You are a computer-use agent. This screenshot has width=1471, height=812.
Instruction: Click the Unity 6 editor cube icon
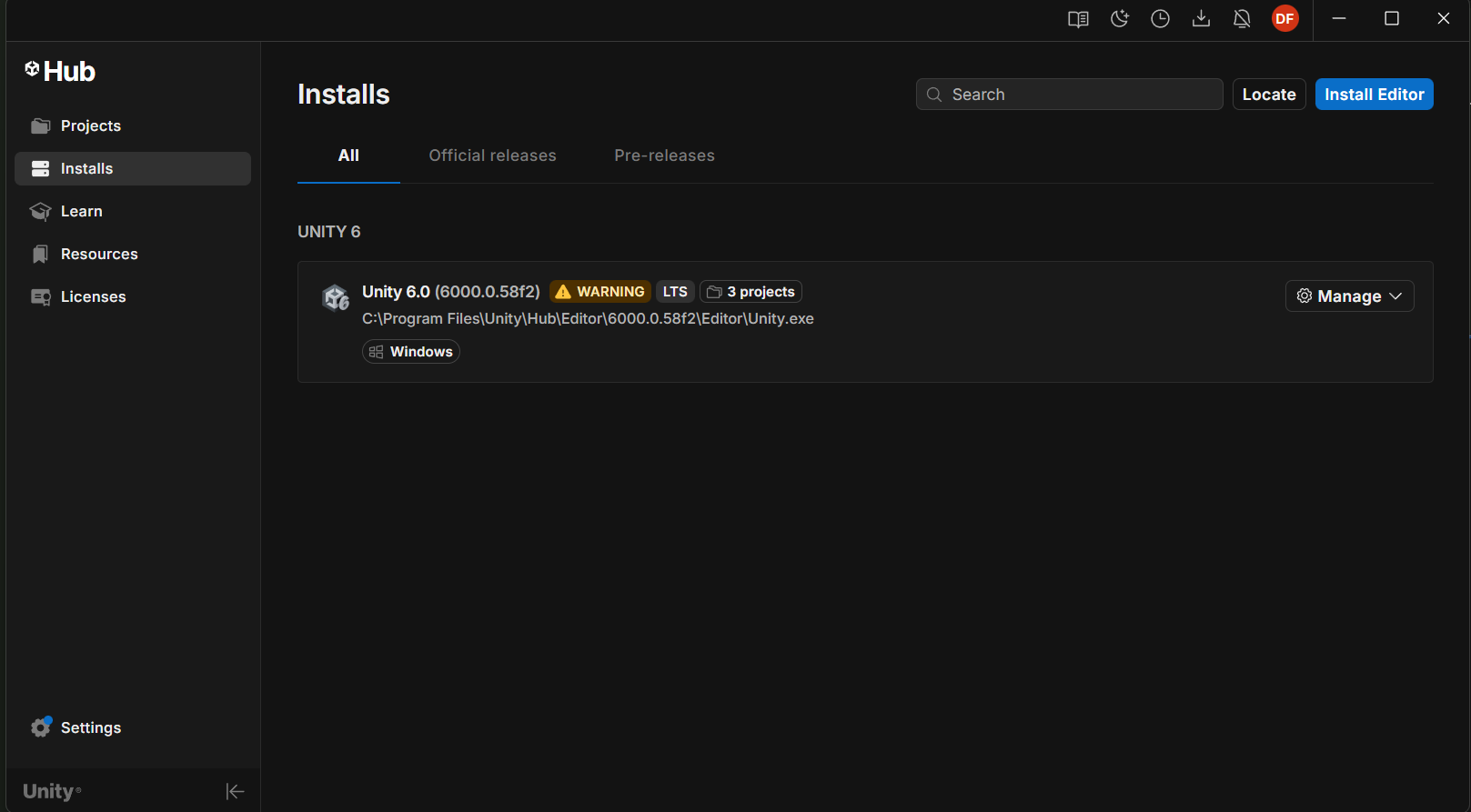pos(336,297)
